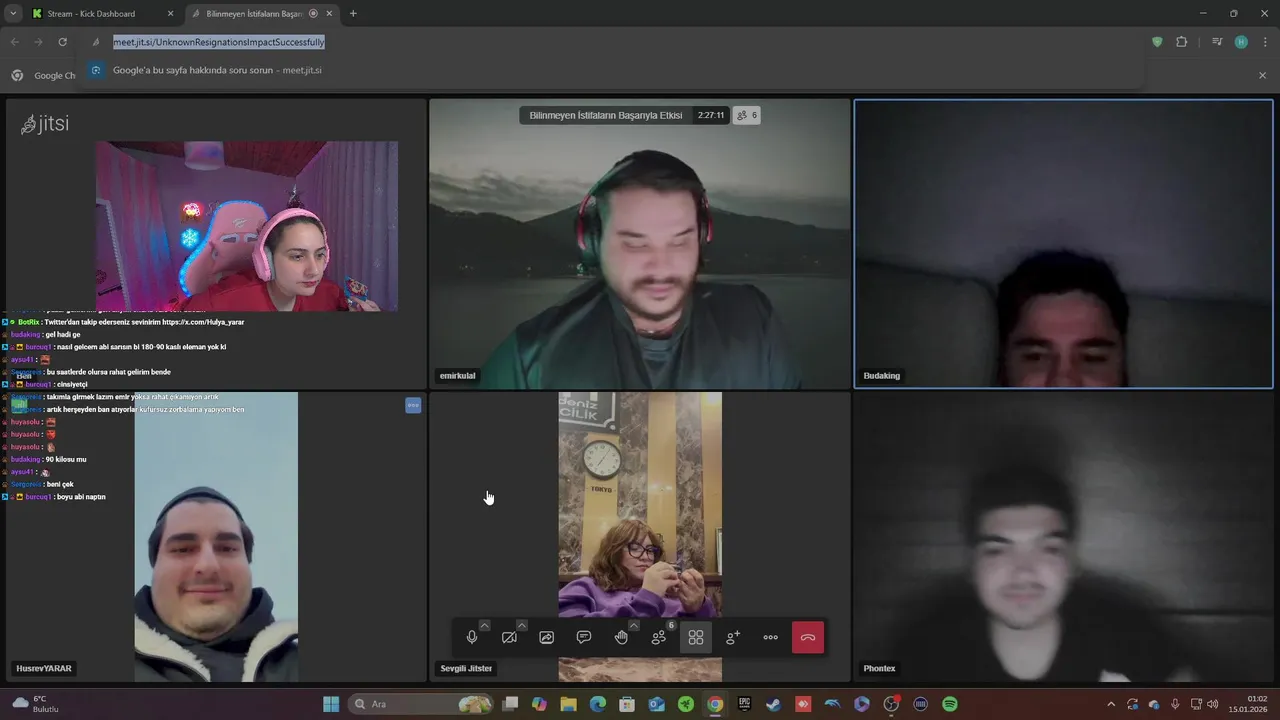1280x720 pixels.
Task: Open audio settings arrow above microphone
Action: pyautogui.click(x=485, y=626)
